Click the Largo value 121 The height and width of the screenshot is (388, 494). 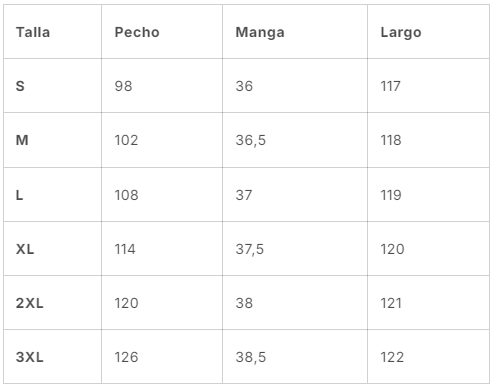point(391,303)
